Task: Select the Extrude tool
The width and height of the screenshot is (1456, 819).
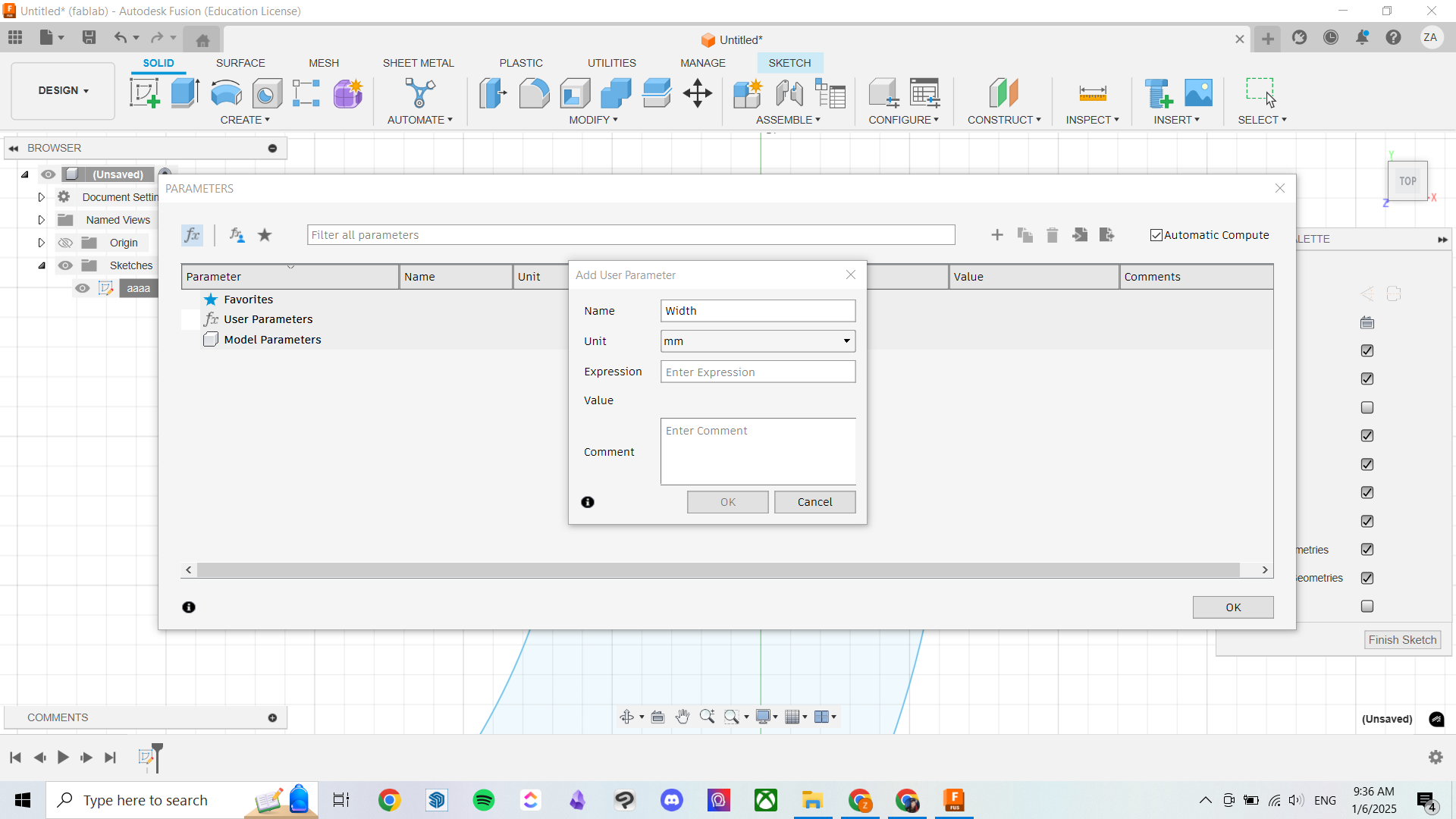Action: click(185, 93)
